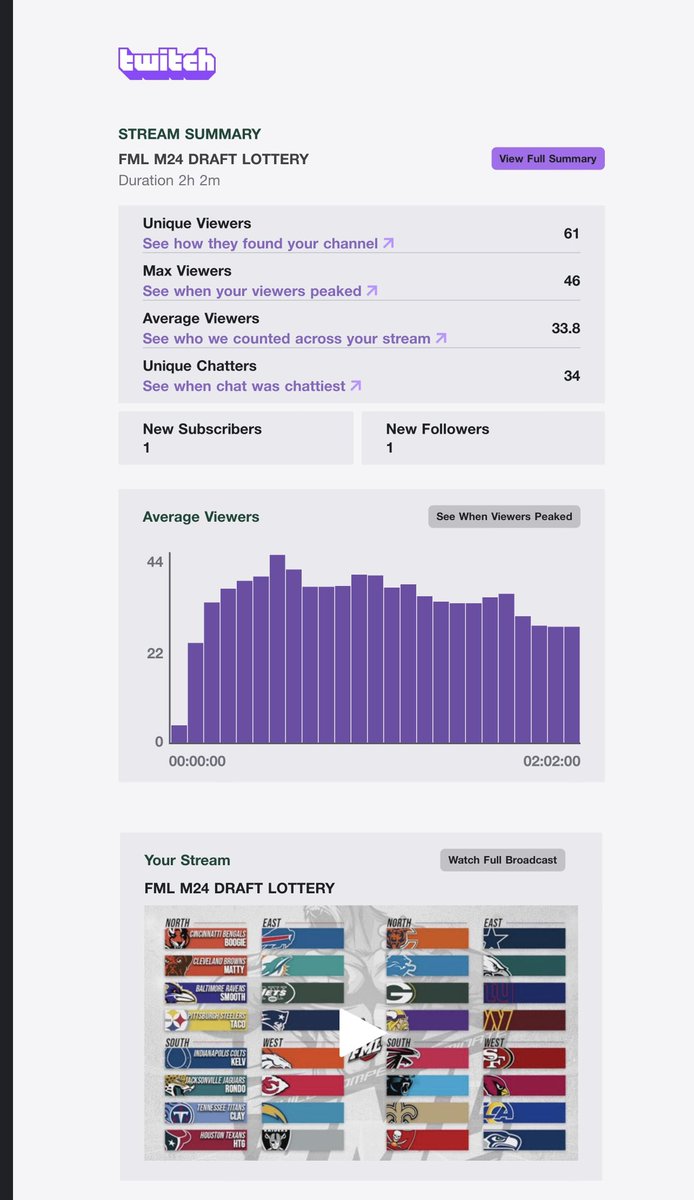This screenshot has width=694, height=1200.
Task: Click the chart axis label 44
Action: coord(154,562)
